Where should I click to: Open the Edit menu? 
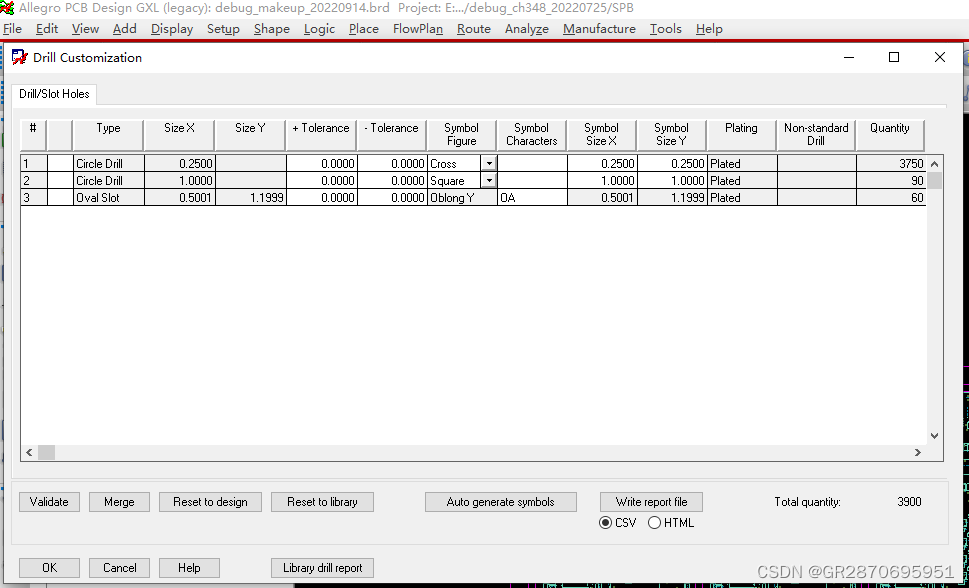[x=47, y=29]
